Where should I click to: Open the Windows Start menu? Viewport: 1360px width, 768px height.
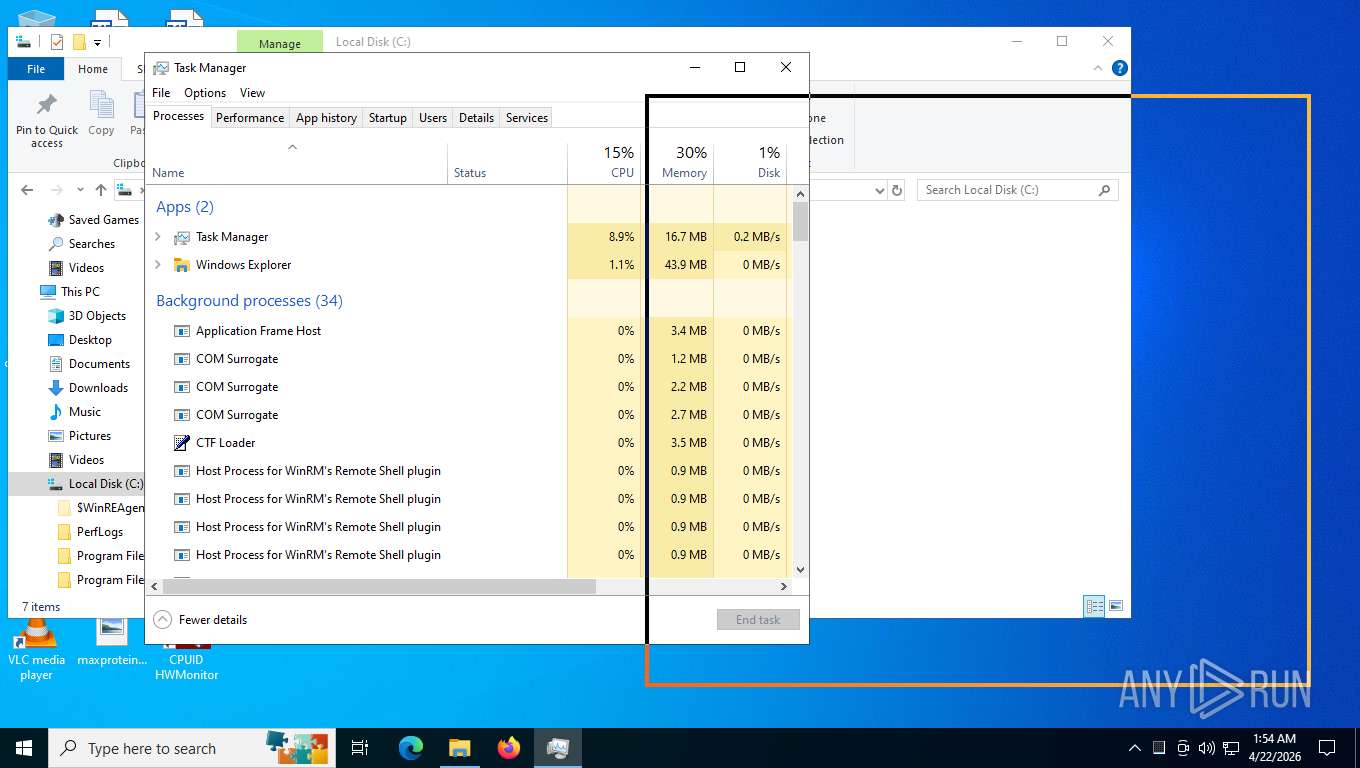coord(24,748)
